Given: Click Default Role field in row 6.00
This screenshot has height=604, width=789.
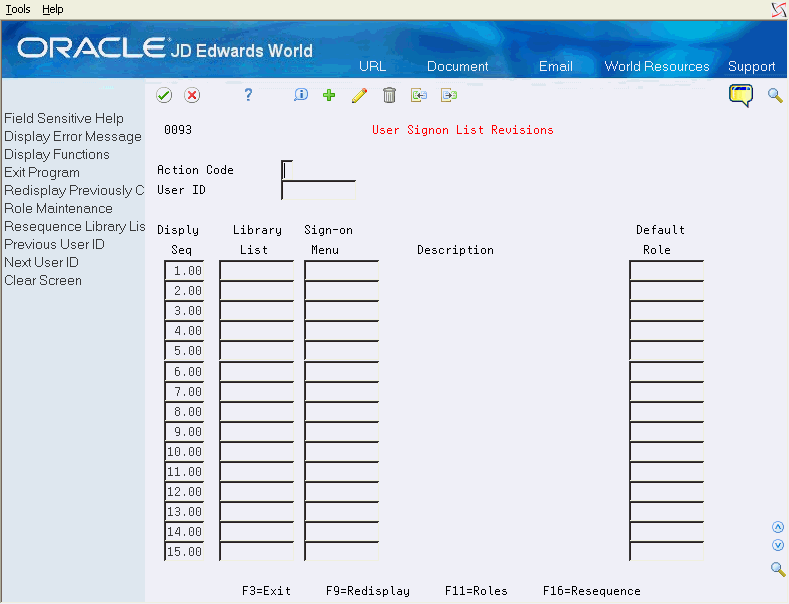Looking at the screenshot, I should pyautogui.click(x=667, y=371).
